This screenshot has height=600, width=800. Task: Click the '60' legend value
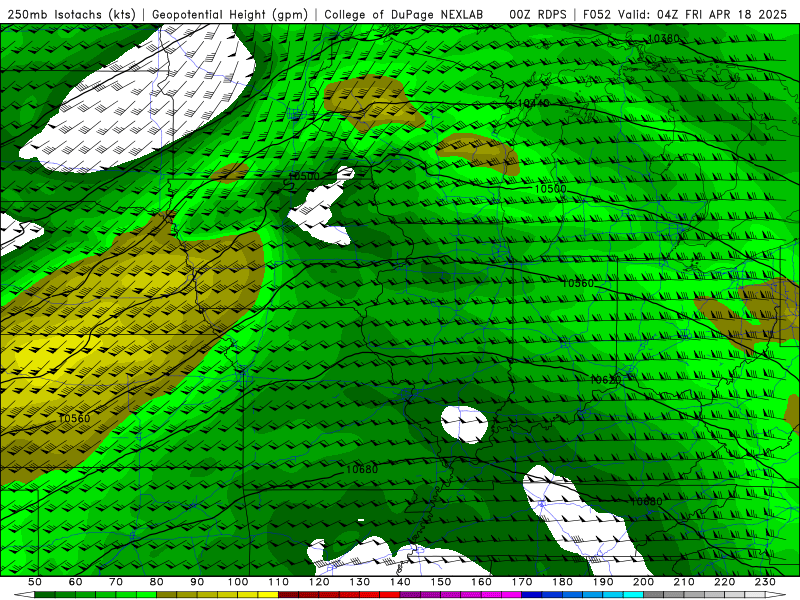tap(76, 582)
